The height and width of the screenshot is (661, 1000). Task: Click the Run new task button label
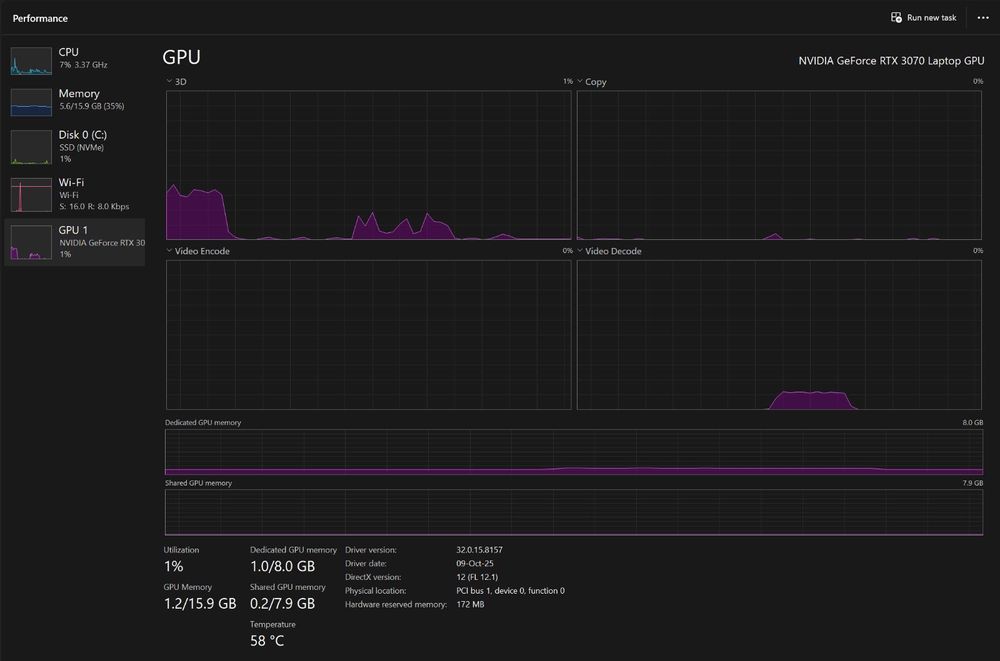click(x=931, y=18)
